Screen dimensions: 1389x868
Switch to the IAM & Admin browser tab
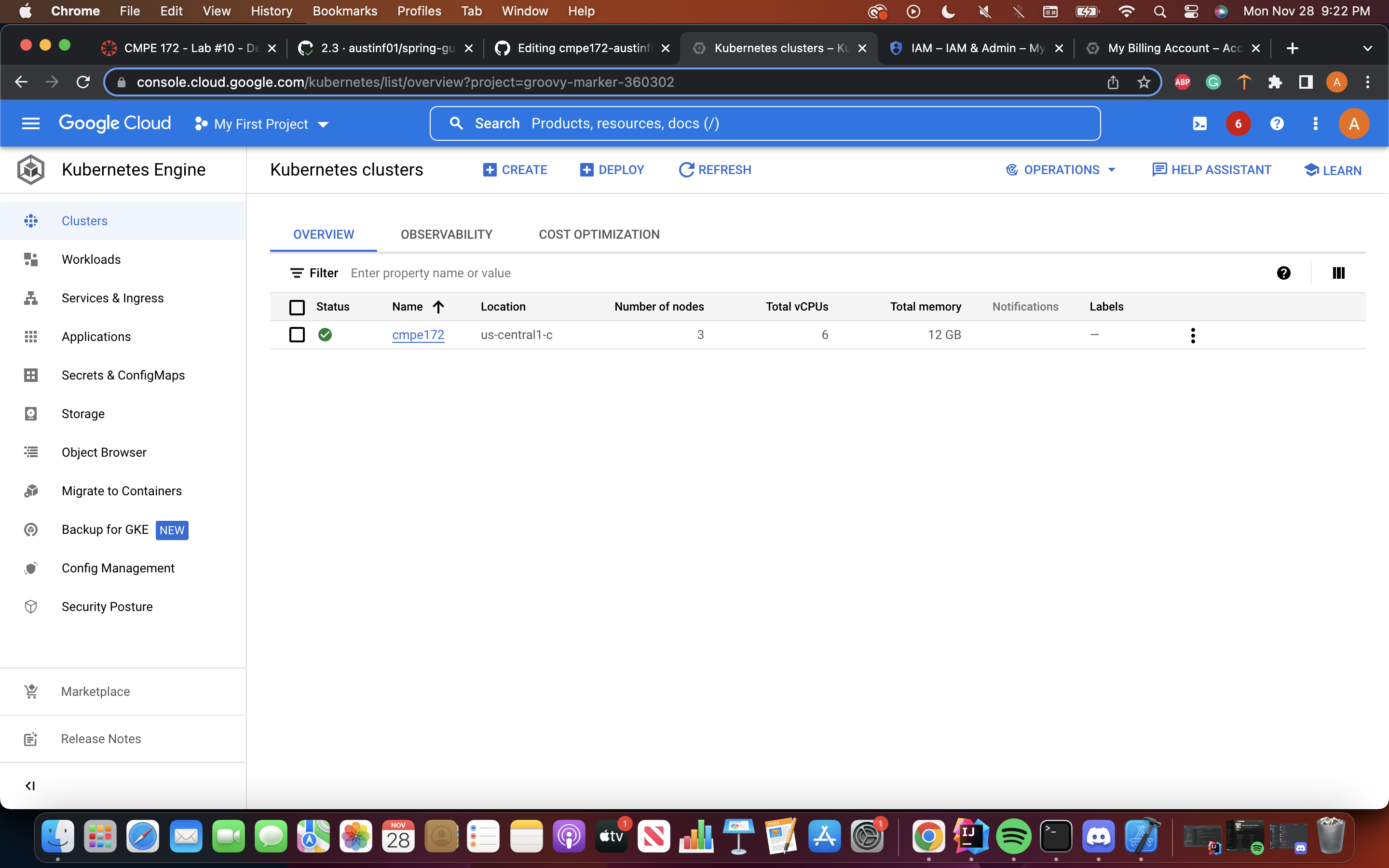tap(976, 48)
